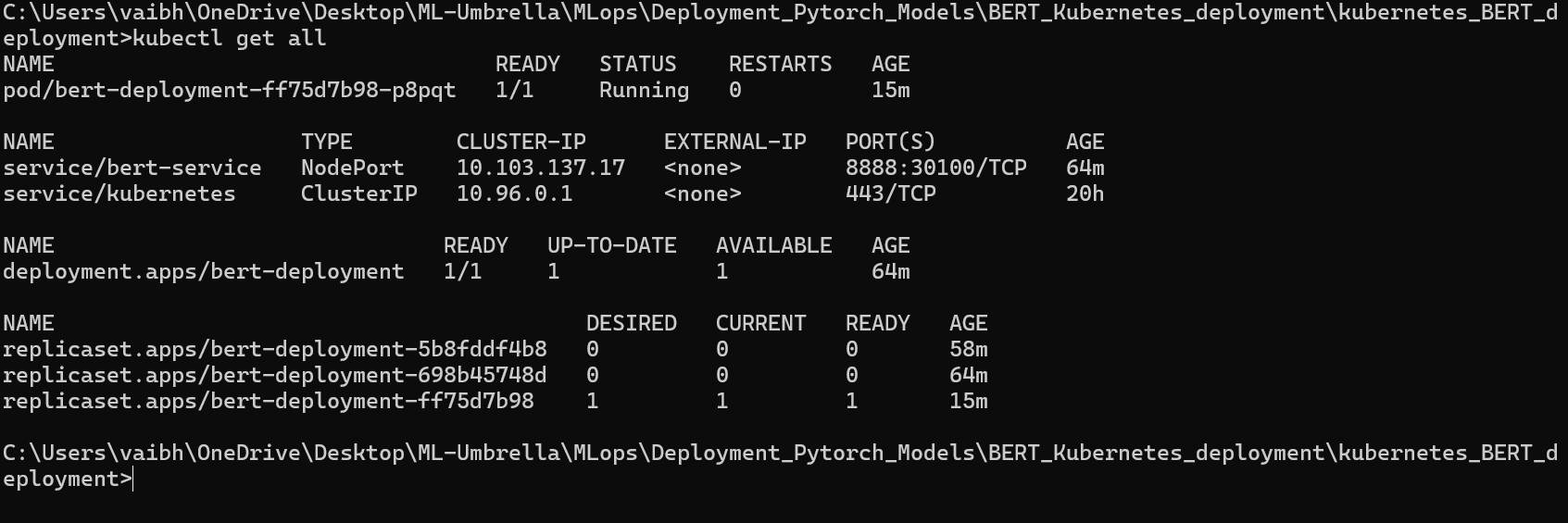This screenshot has width=1568, height=523.
Task: Click the DESIRED column header
Action: click(632, 324)
